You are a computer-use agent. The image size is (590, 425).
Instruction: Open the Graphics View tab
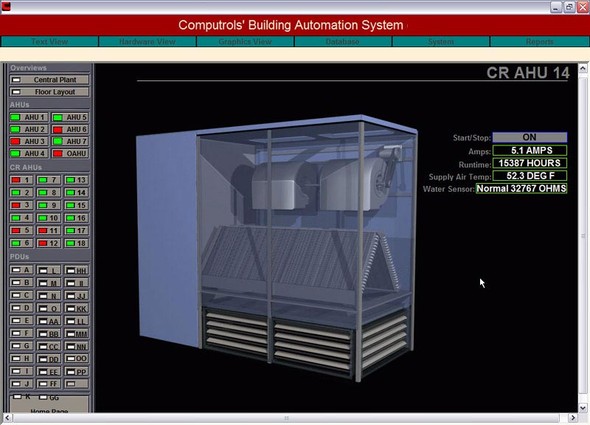245,41
